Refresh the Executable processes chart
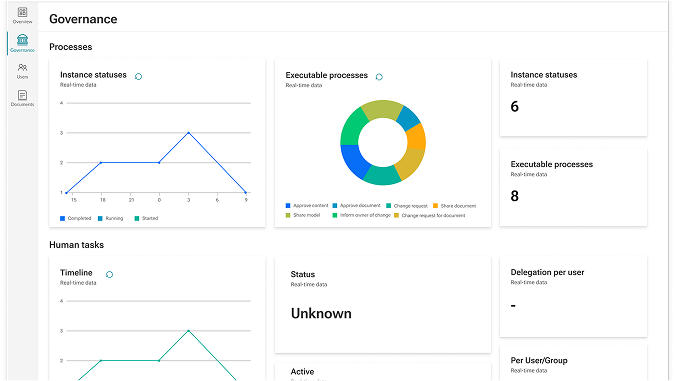Viewport: 675px width, 381px height. point(379,77)
